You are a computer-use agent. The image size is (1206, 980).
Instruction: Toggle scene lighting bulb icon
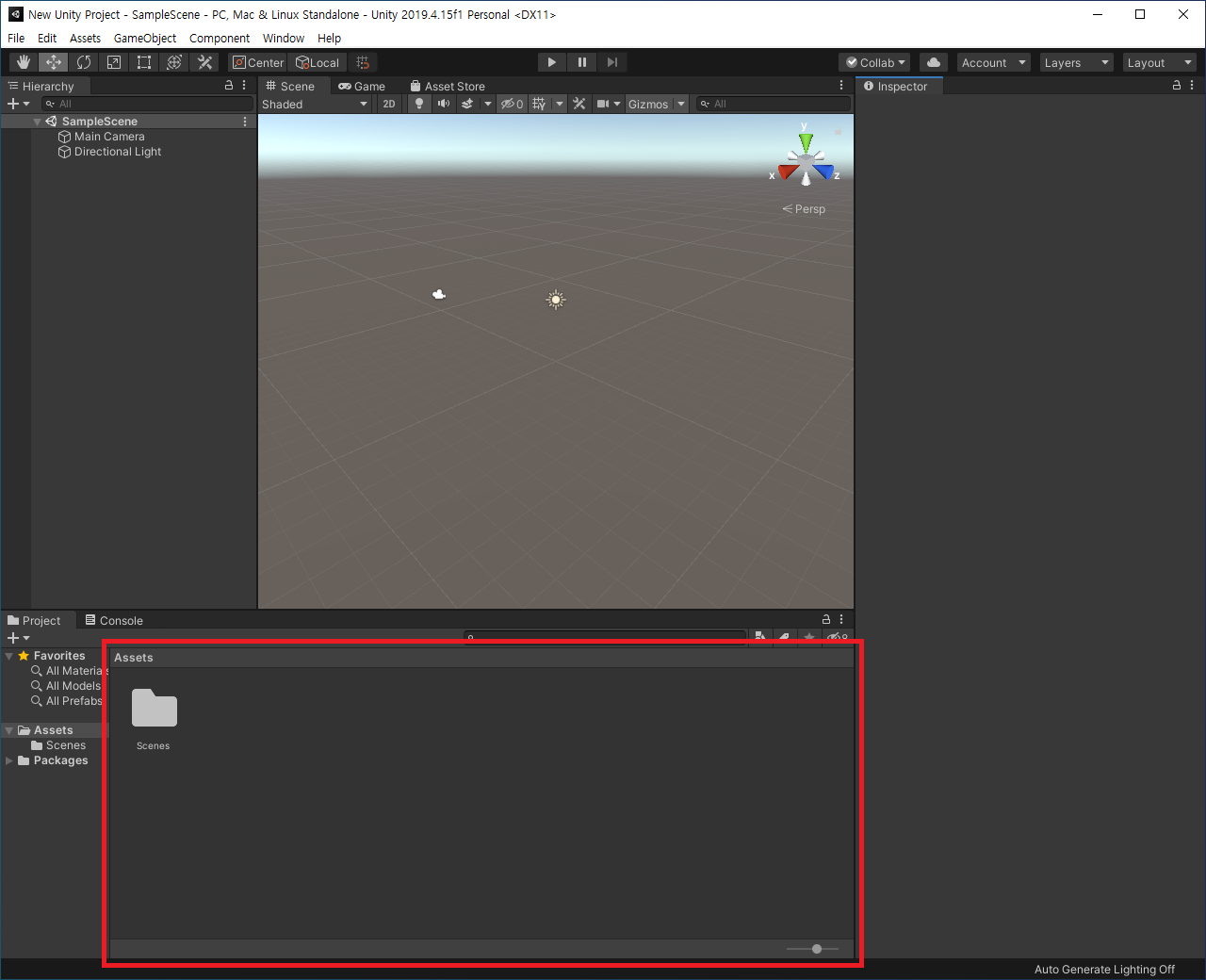[419, 104]
